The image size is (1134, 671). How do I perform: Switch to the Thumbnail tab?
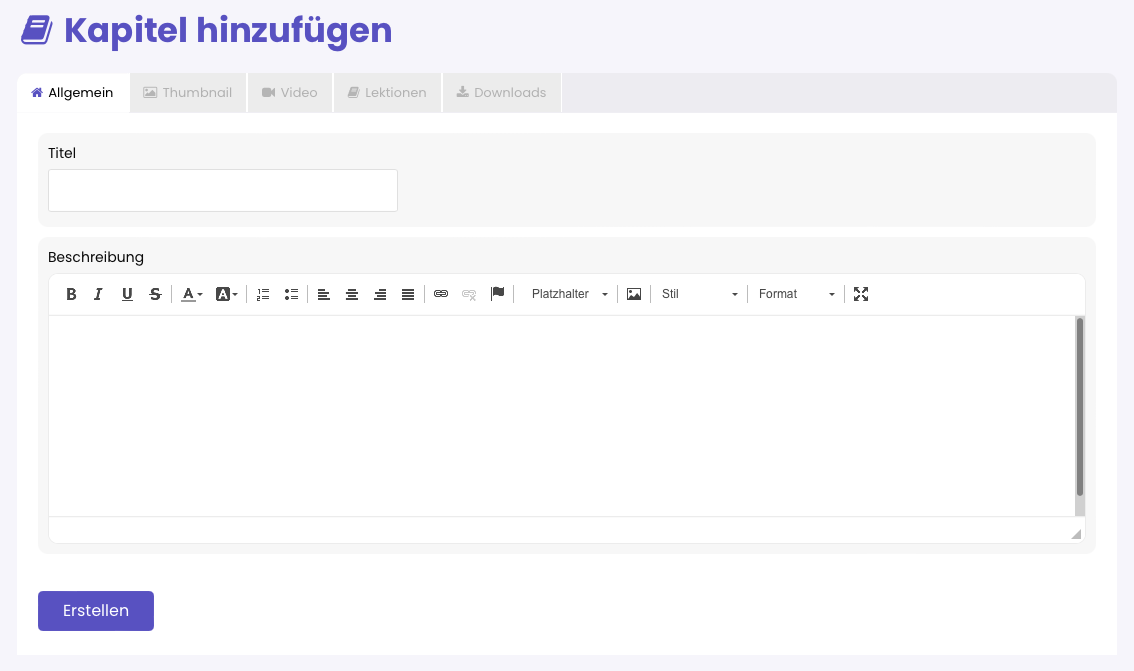pos(188,93)
